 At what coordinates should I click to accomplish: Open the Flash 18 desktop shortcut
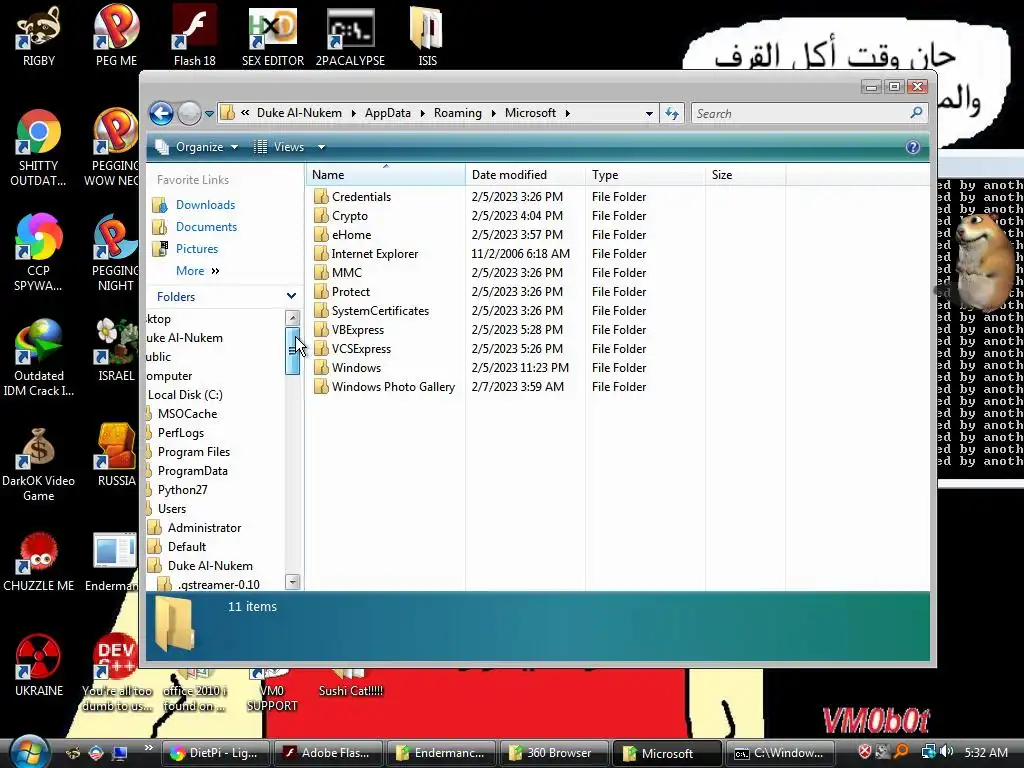point(195,36)
